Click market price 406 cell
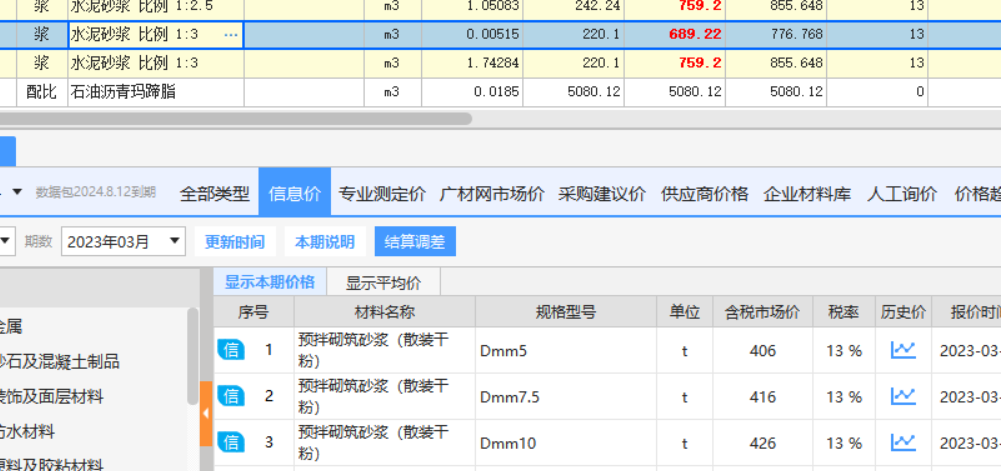 762,350
